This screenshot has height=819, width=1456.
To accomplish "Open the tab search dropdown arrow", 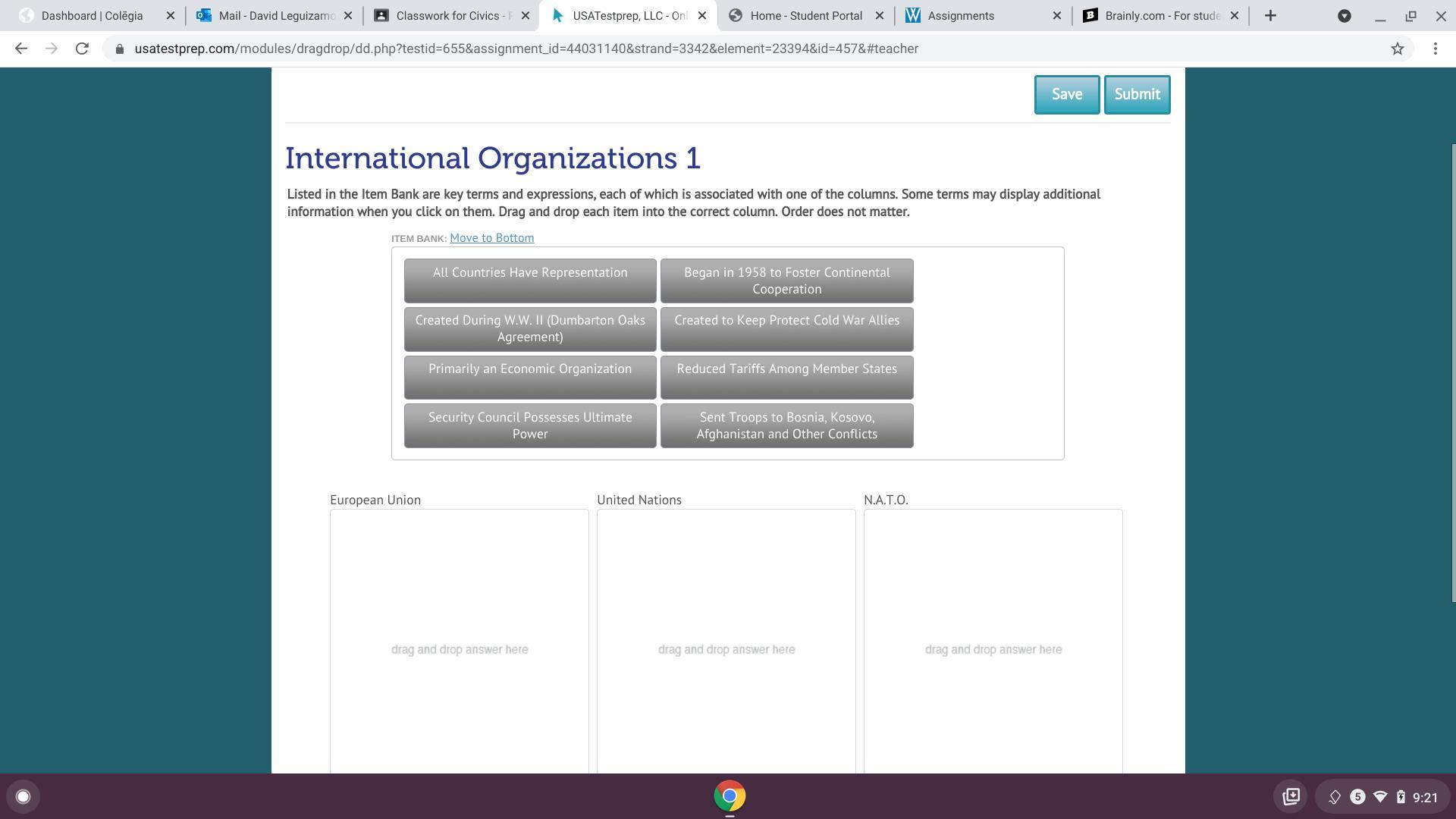I will coord(1344,15).
